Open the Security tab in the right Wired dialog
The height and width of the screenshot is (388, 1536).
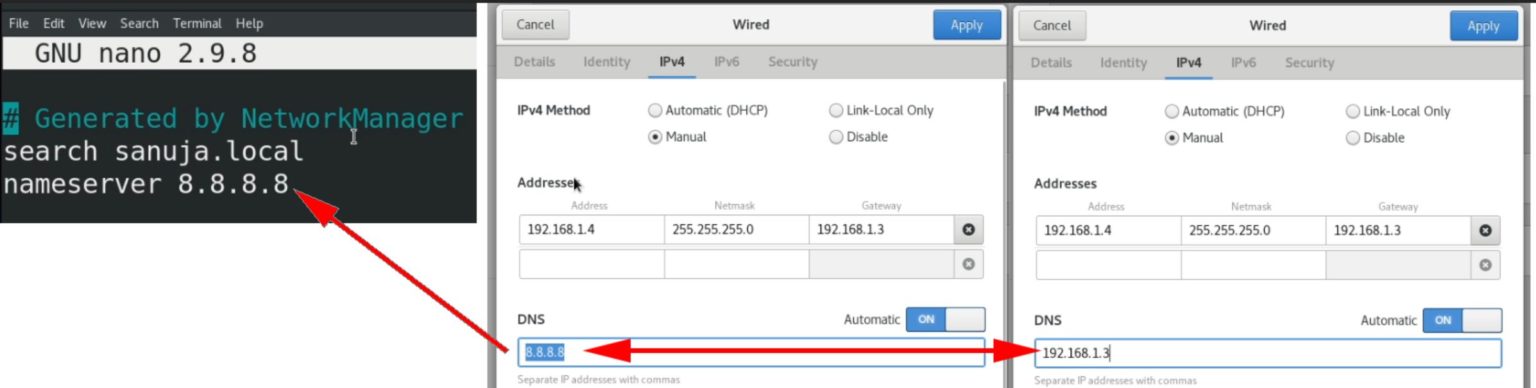coord(1310,62)
